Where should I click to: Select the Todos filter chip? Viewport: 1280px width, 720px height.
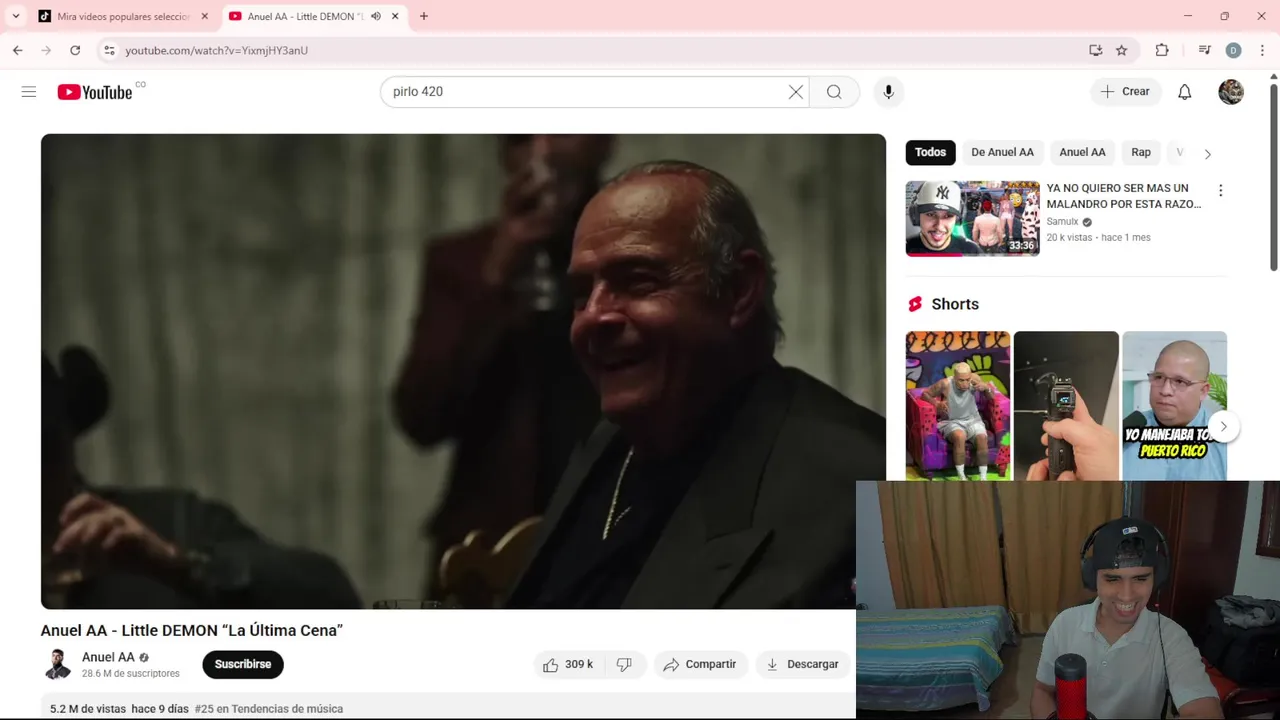(x=930, y=152)
